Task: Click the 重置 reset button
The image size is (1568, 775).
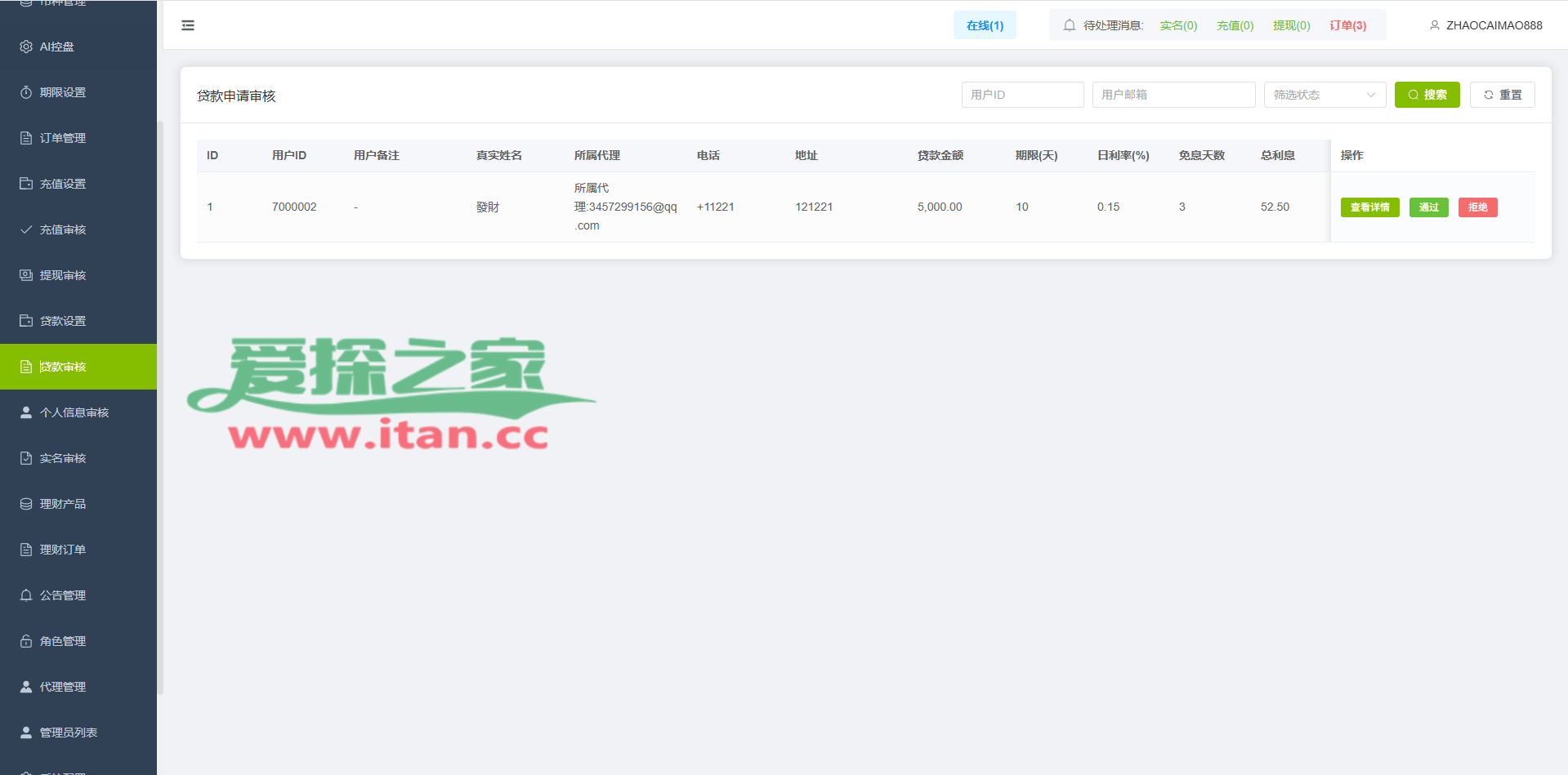Action: click(1502, 95)
